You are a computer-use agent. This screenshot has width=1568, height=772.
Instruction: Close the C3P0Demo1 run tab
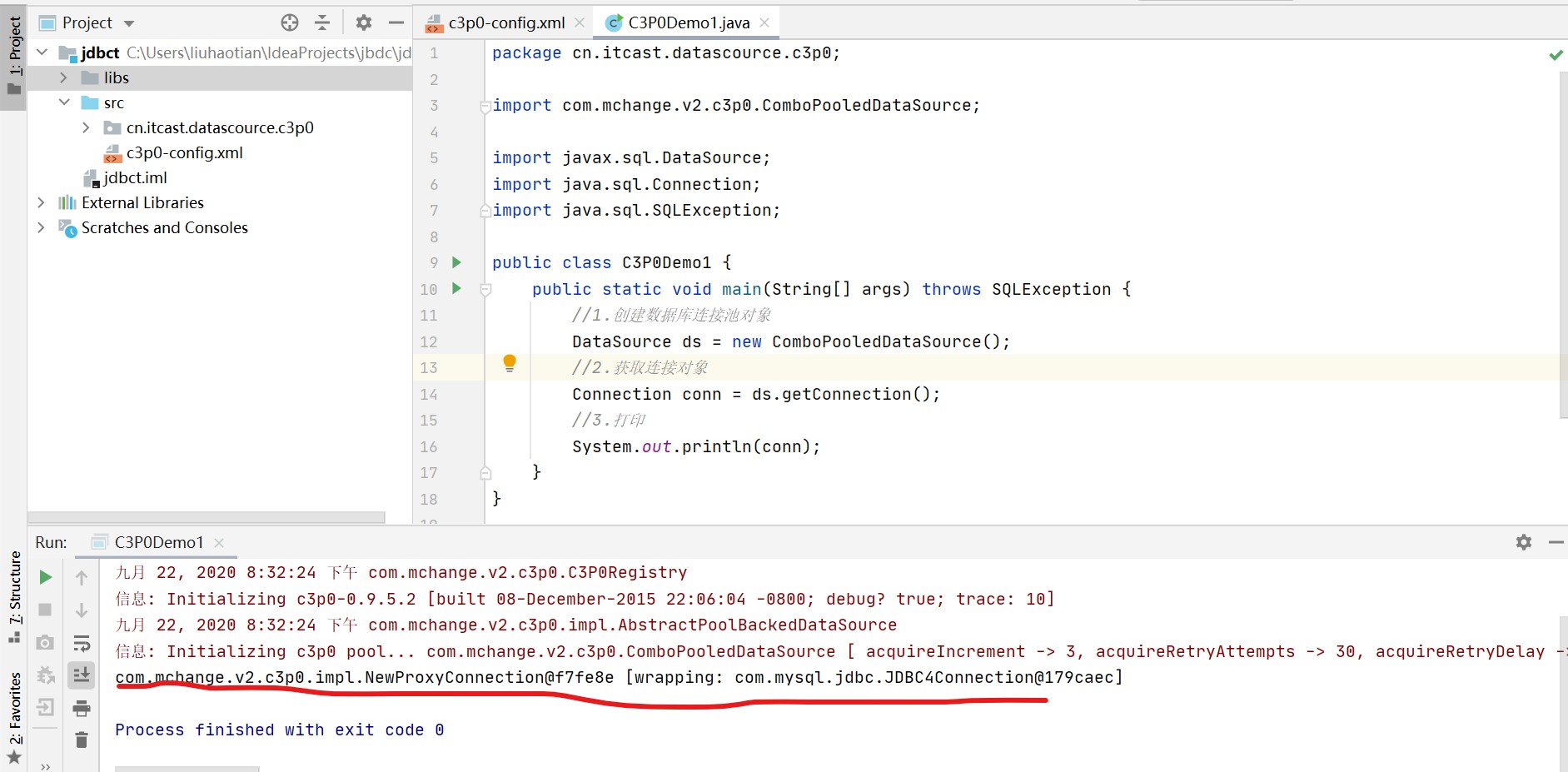click(219, 542)
